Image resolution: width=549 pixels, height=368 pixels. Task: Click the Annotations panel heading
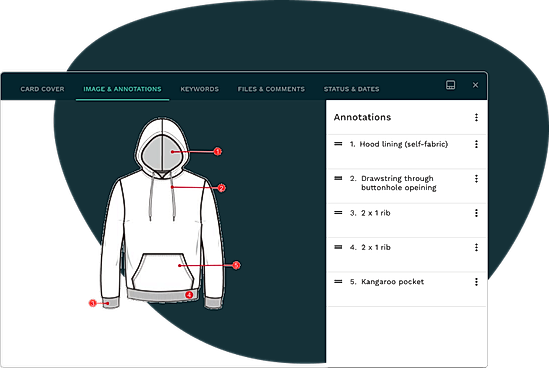point(362,117)
